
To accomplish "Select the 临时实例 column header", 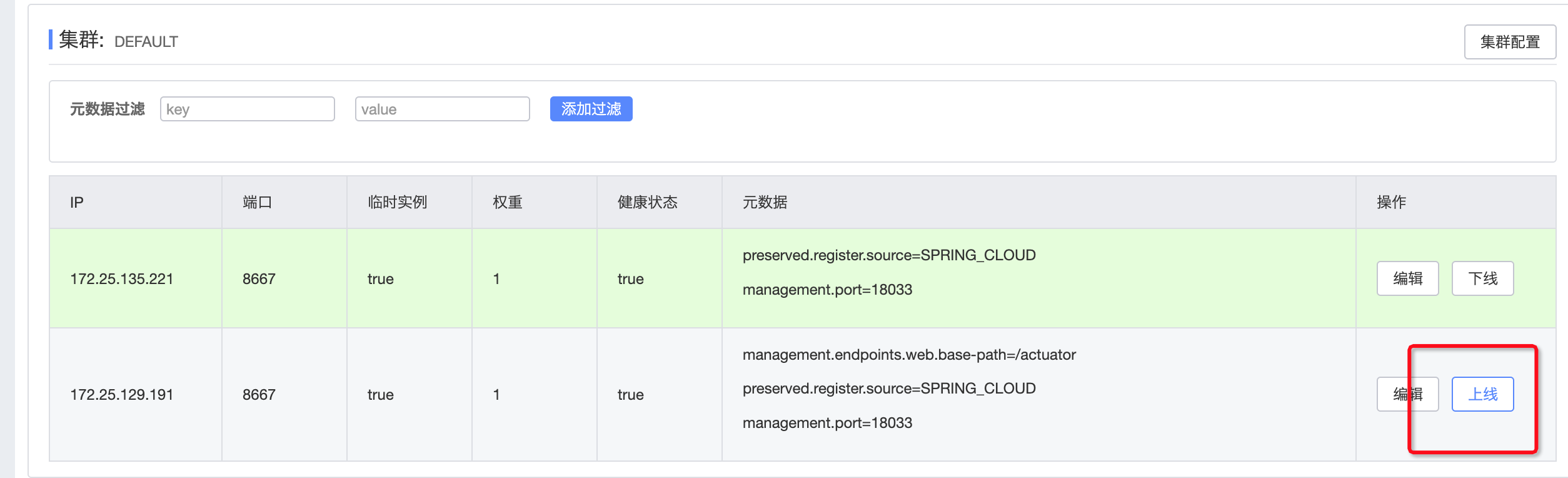I will [x=397, y=202].
